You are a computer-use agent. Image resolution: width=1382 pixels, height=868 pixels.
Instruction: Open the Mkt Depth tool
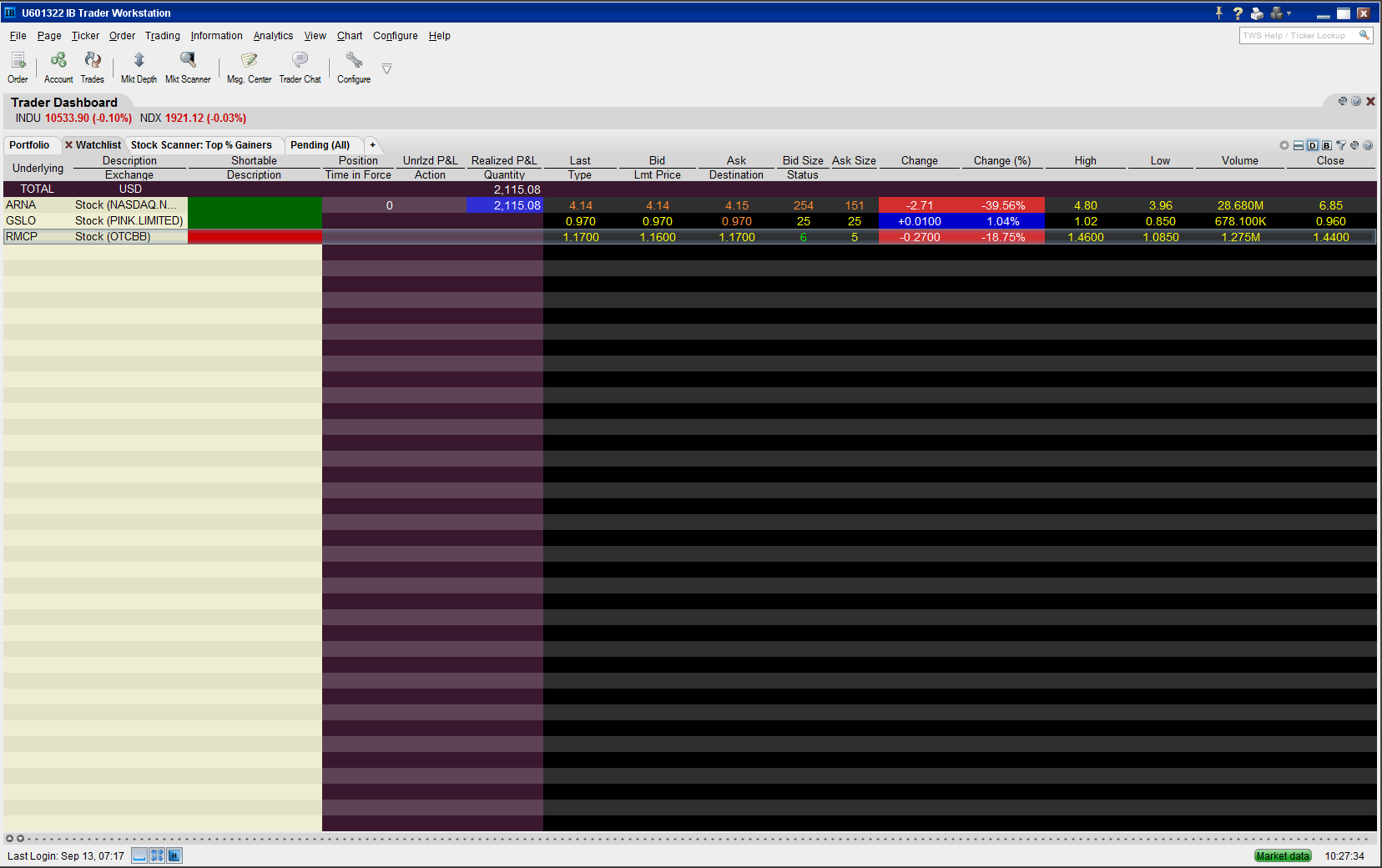[x=139, y=67]
